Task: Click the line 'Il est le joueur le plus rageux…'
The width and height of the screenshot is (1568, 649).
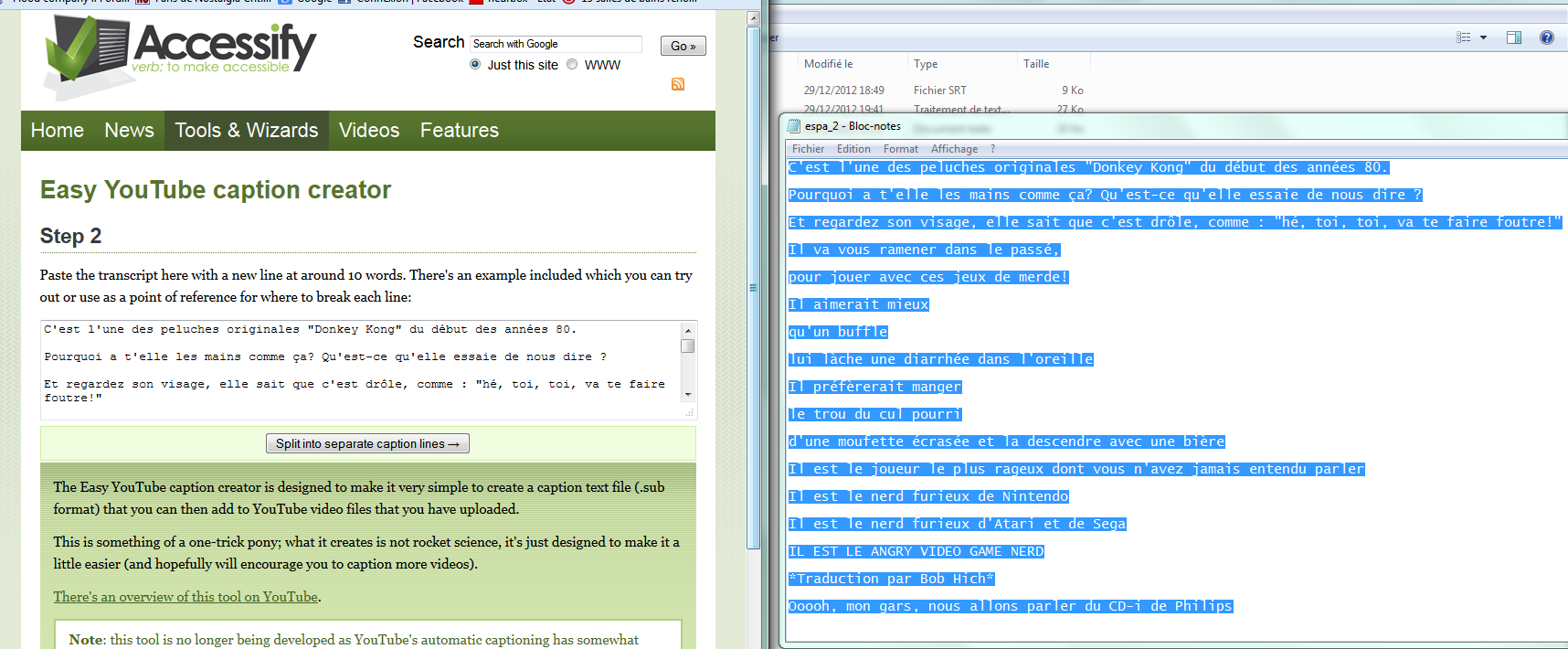Action: [x=1076, y=469]
